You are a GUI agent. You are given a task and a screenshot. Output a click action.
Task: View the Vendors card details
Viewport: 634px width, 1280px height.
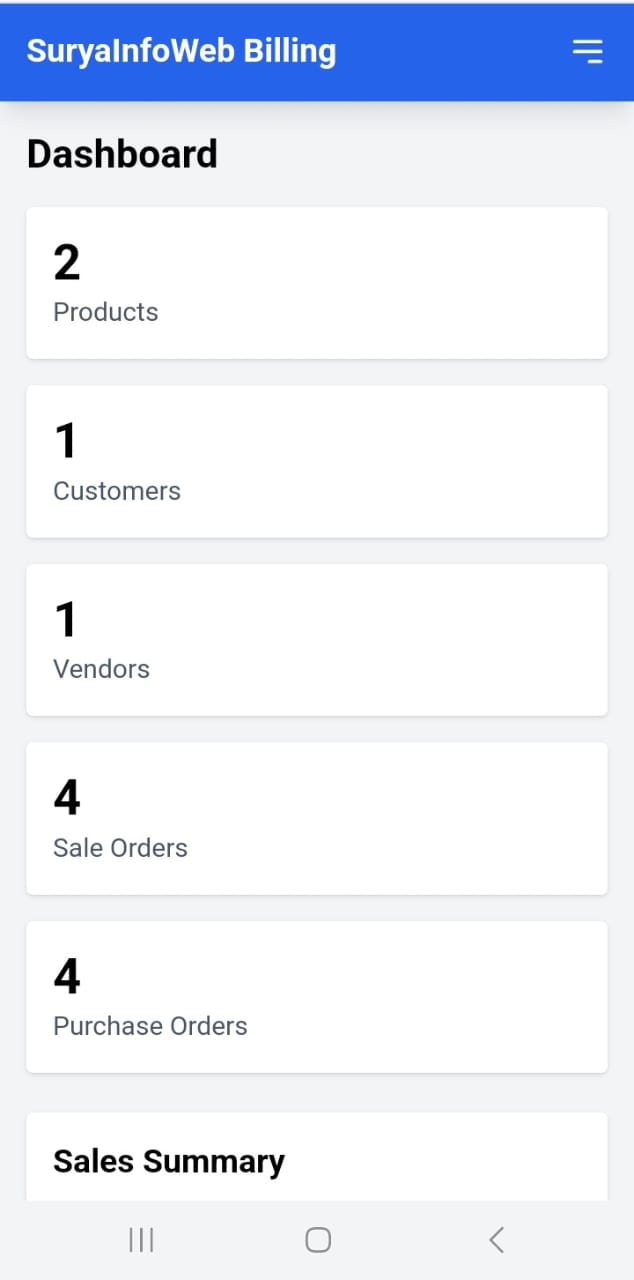point(317,640)
